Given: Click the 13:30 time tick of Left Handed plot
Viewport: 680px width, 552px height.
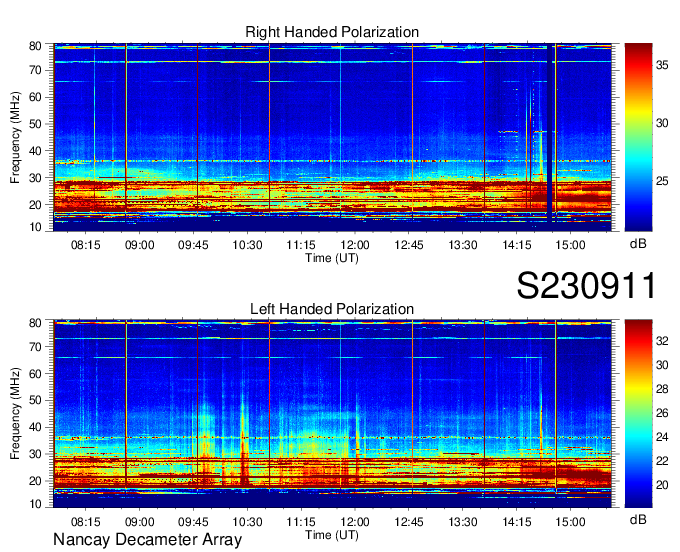Looking at the screenshot, I should point(463,522).
